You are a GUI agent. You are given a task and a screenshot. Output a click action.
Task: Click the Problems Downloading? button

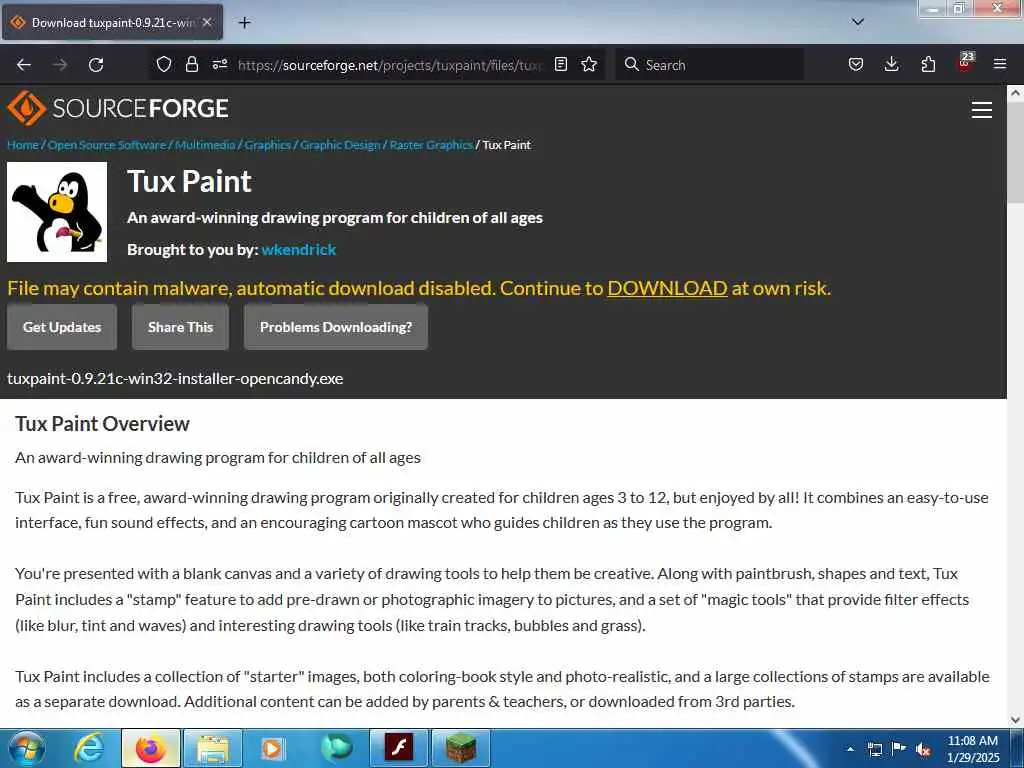click(336, 327)
